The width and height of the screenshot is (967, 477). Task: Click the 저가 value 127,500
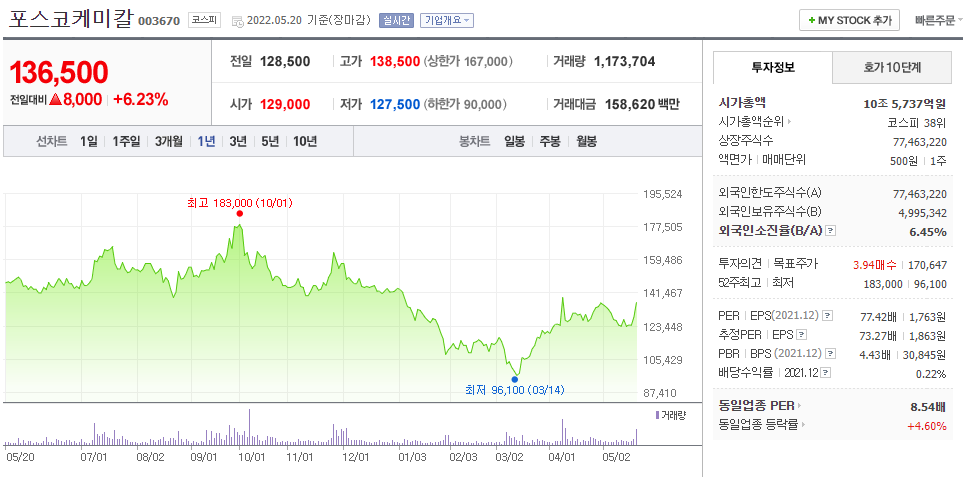click(395, 104)
